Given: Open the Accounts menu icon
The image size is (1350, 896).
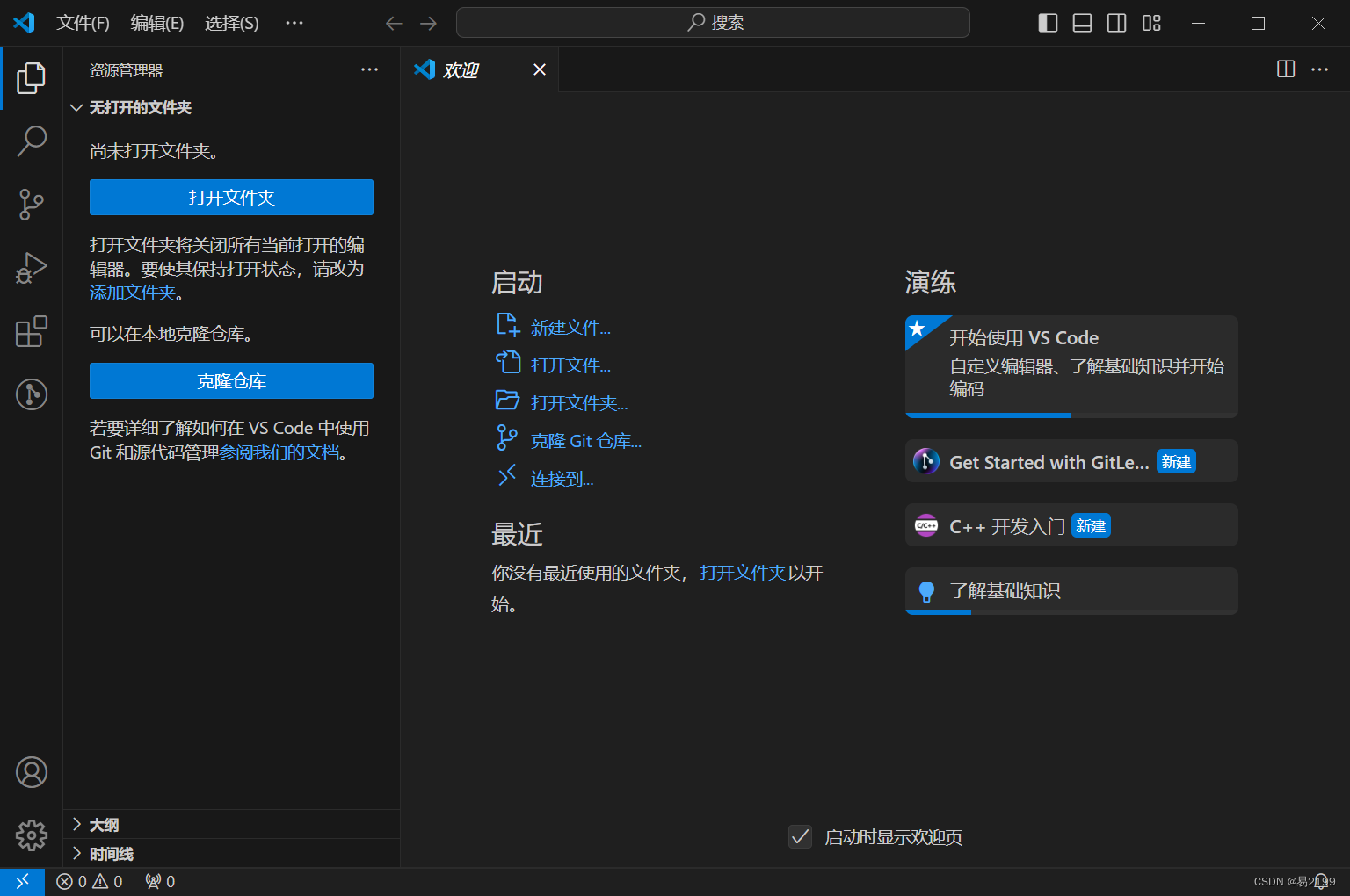Looking at the screenshot, I should (x=32, y=772).
